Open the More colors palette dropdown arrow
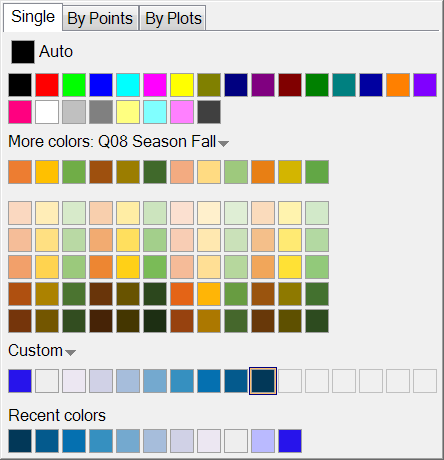444x460 pixels. click(223, 144)
